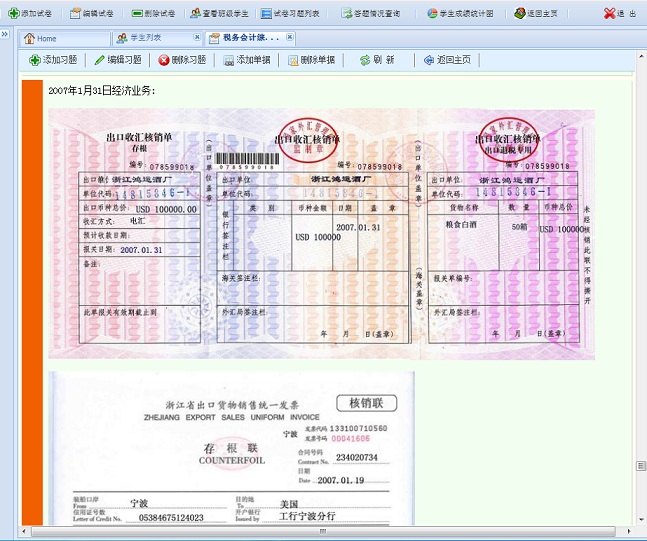Click the orange vertical bar beside the exercise
This screenshot has width=647, height=541.
click(32, 302)
